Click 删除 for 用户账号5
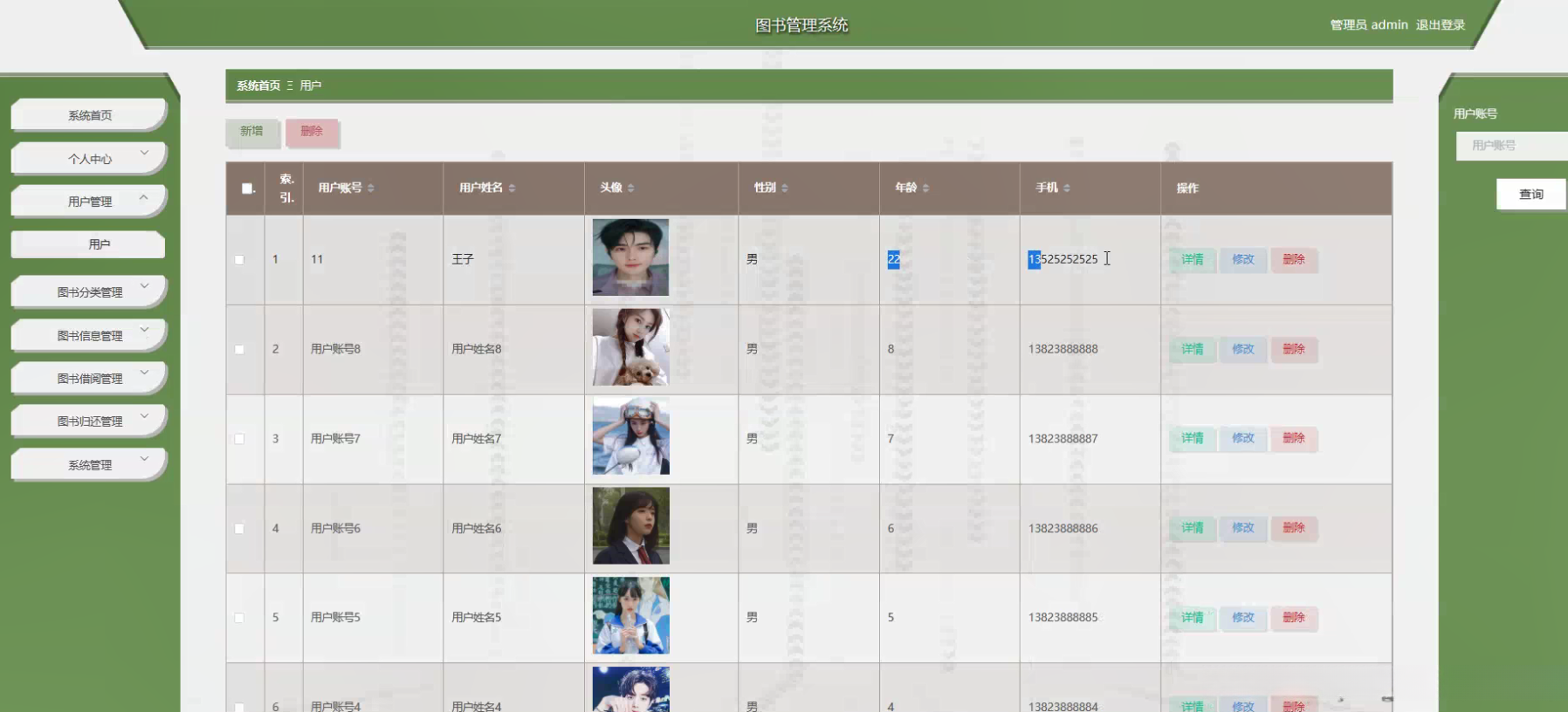1568x712 pixels. click(1294, 618)
